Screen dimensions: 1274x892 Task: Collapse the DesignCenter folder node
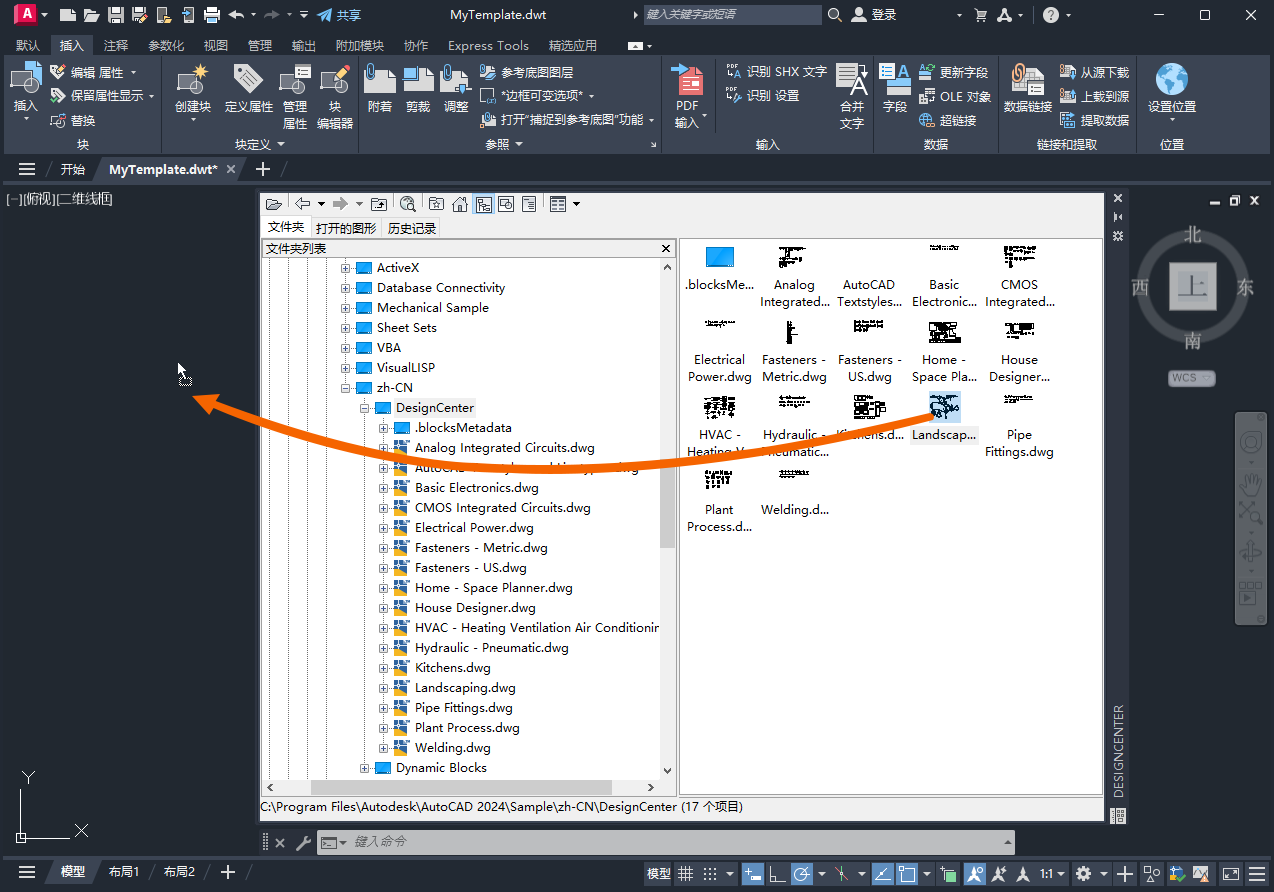coord(365,408)
